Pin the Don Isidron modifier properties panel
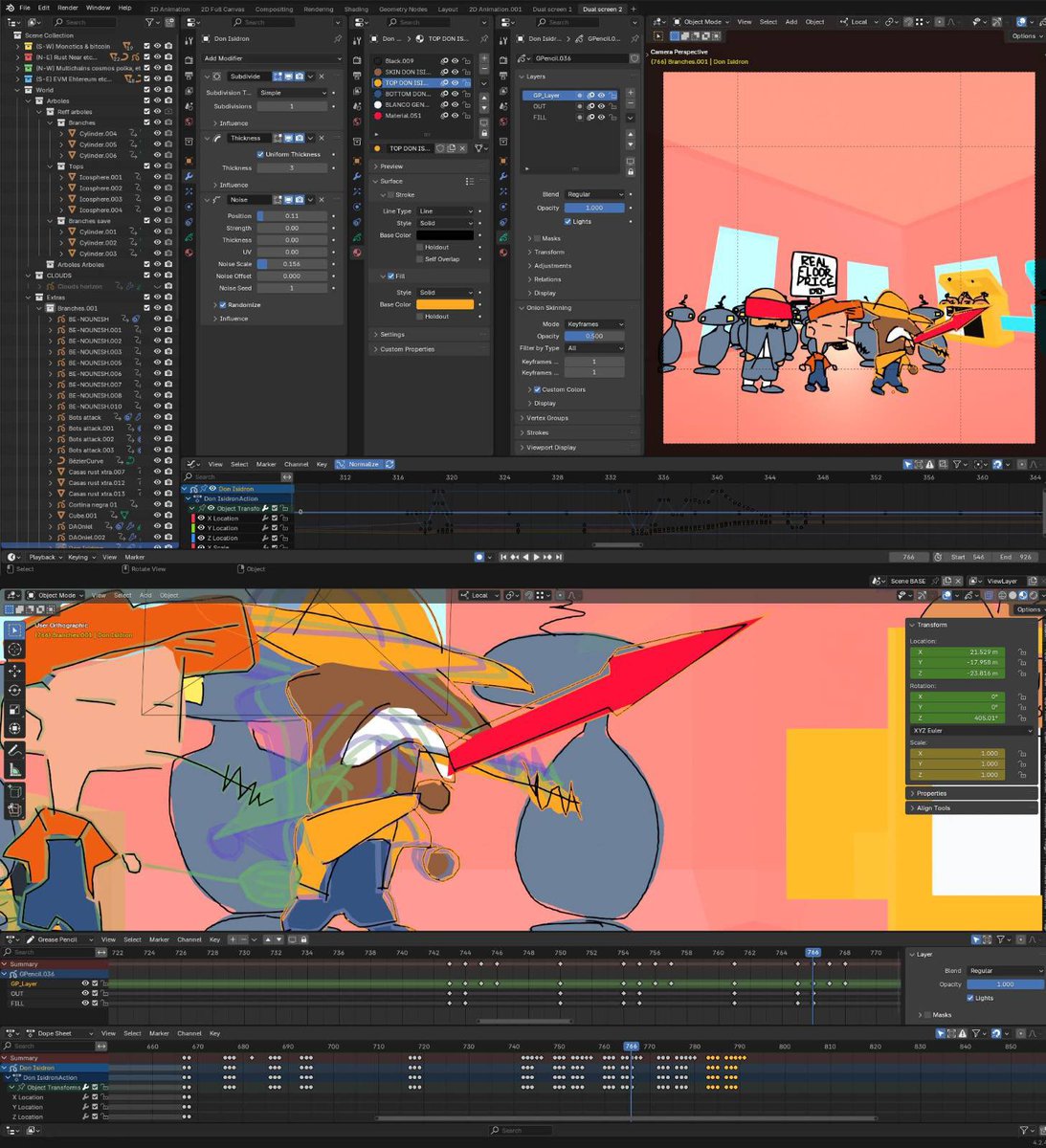 coord(338,39)
